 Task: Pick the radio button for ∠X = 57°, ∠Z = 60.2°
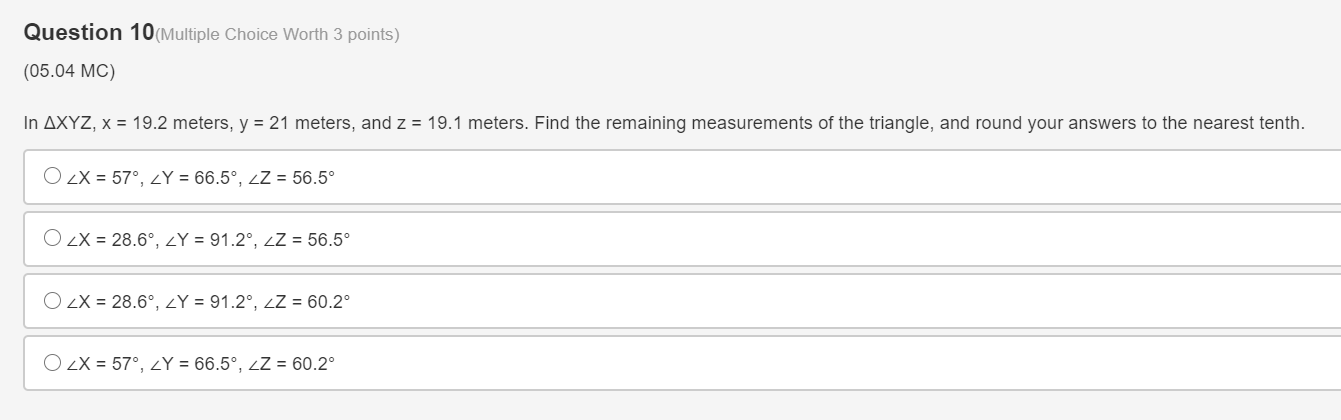52,363
